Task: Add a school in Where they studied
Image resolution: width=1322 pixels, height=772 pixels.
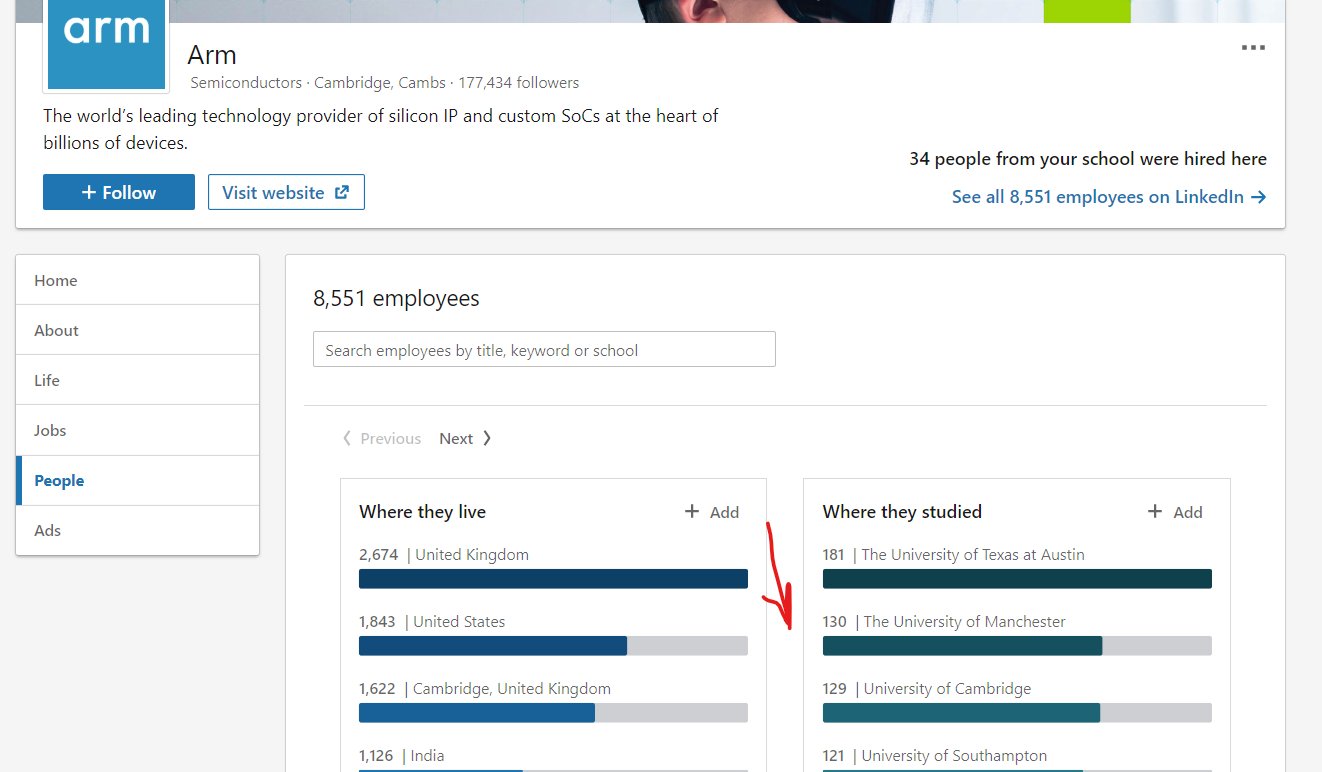Action: tap(1175, 512)
